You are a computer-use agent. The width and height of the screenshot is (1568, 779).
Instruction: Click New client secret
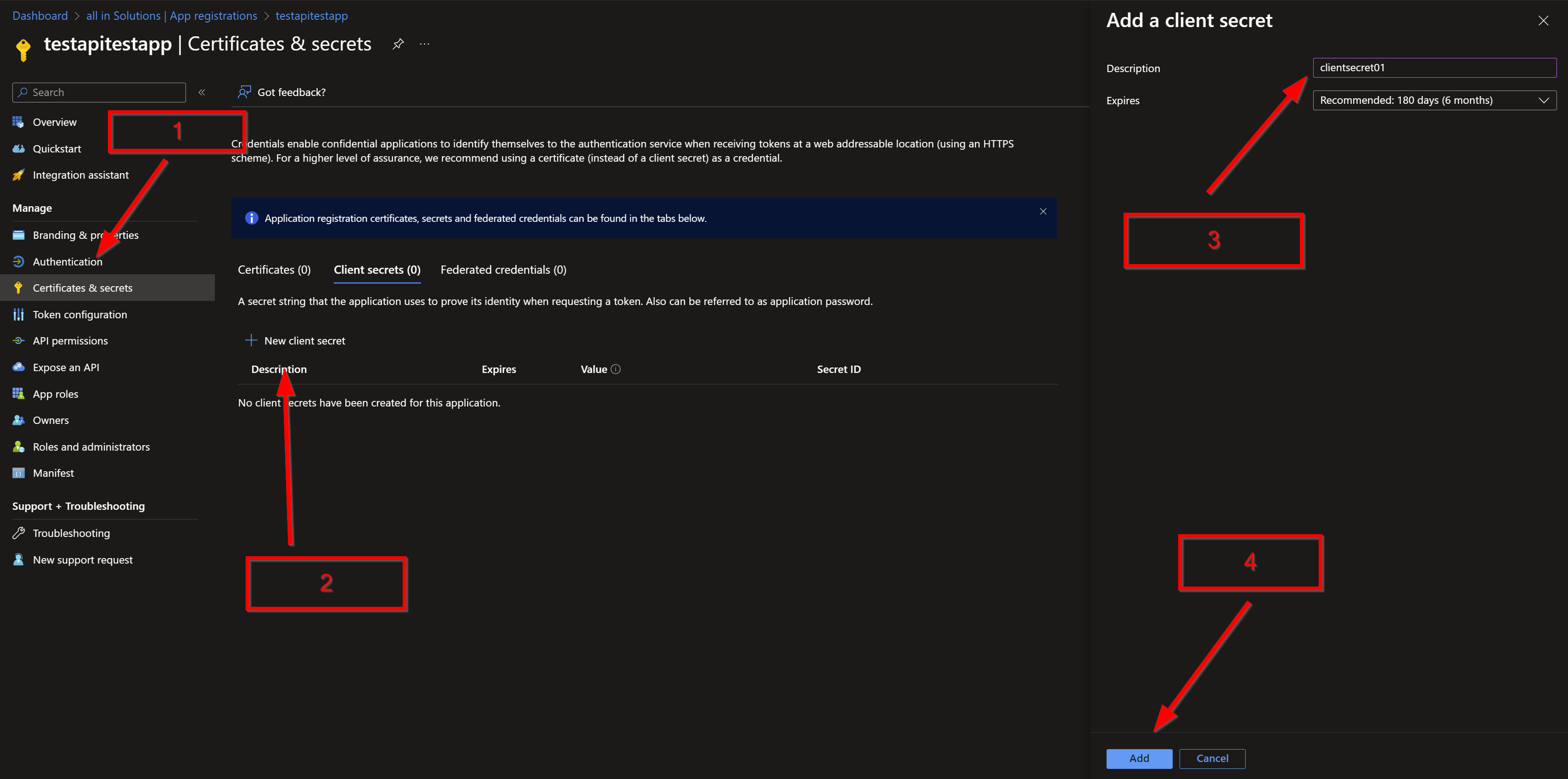coord(295,340)
